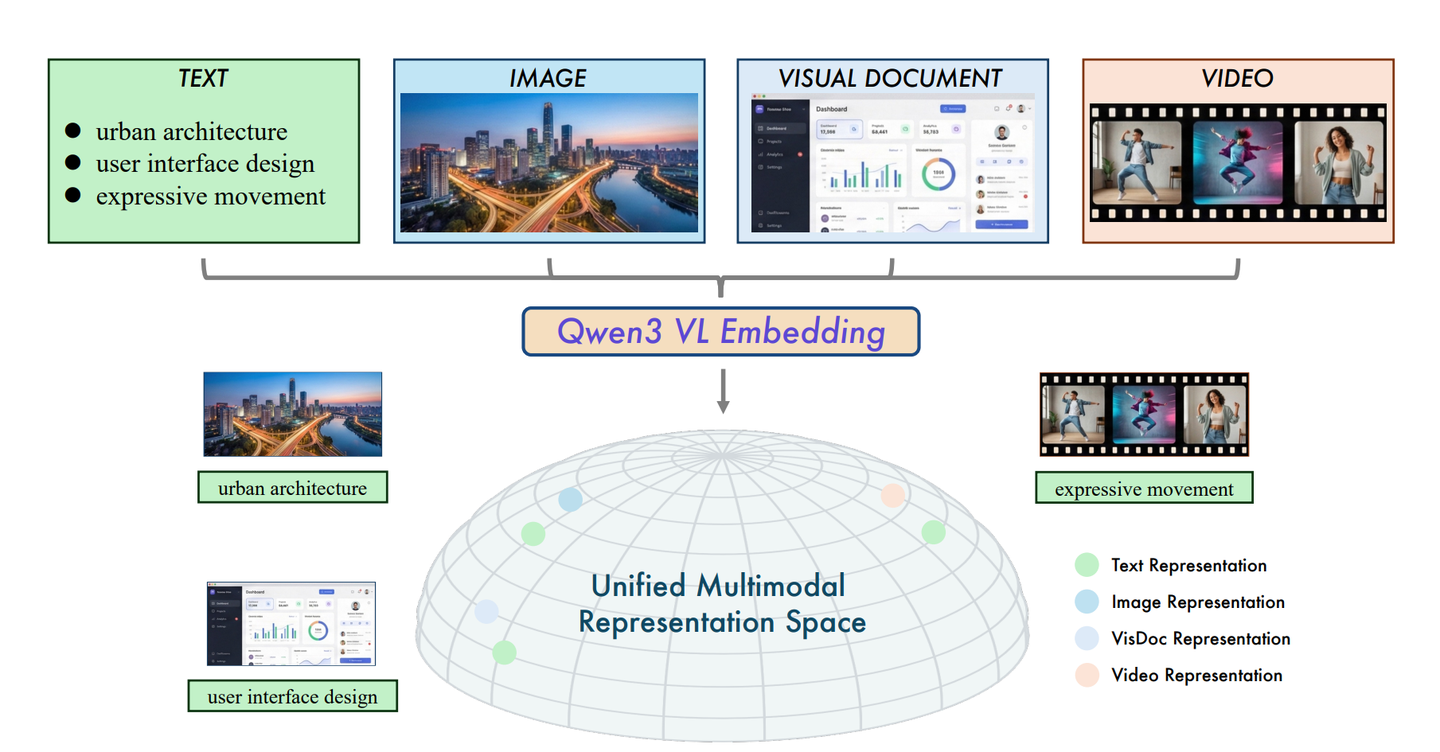Select the green dot beside the blue dot on the dome

[533, 534]
